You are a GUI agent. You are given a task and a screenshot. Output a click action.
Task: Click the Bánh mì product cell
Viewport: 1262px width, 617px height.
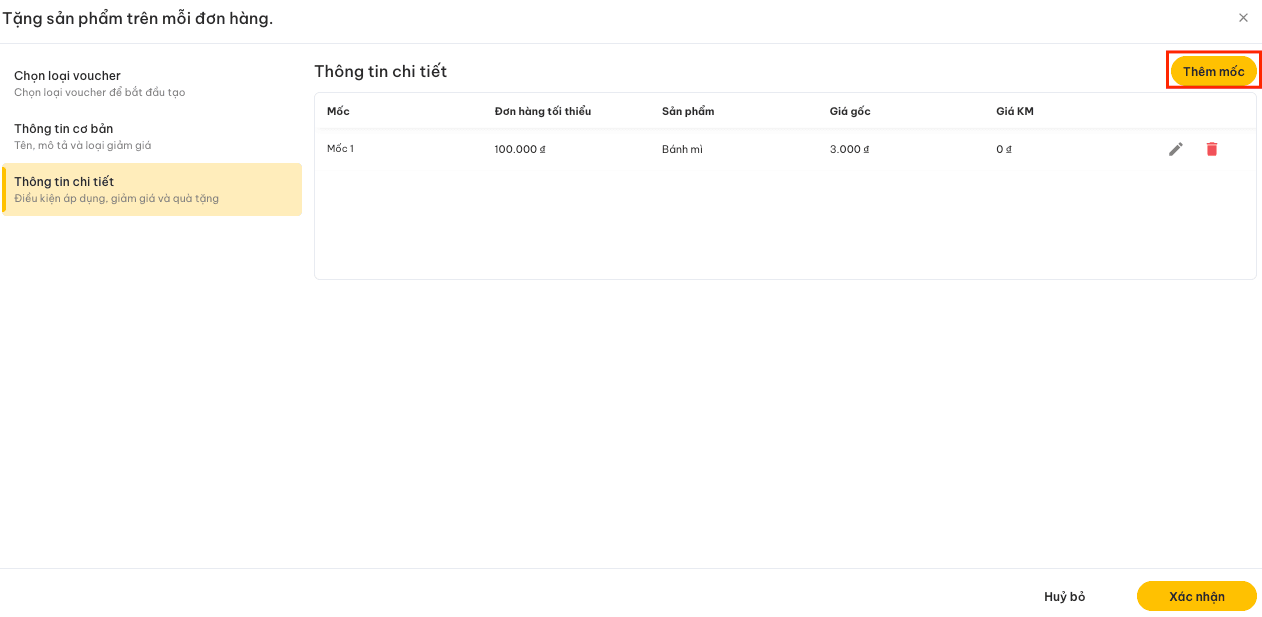pyautogui.click(x=682, y=149)
